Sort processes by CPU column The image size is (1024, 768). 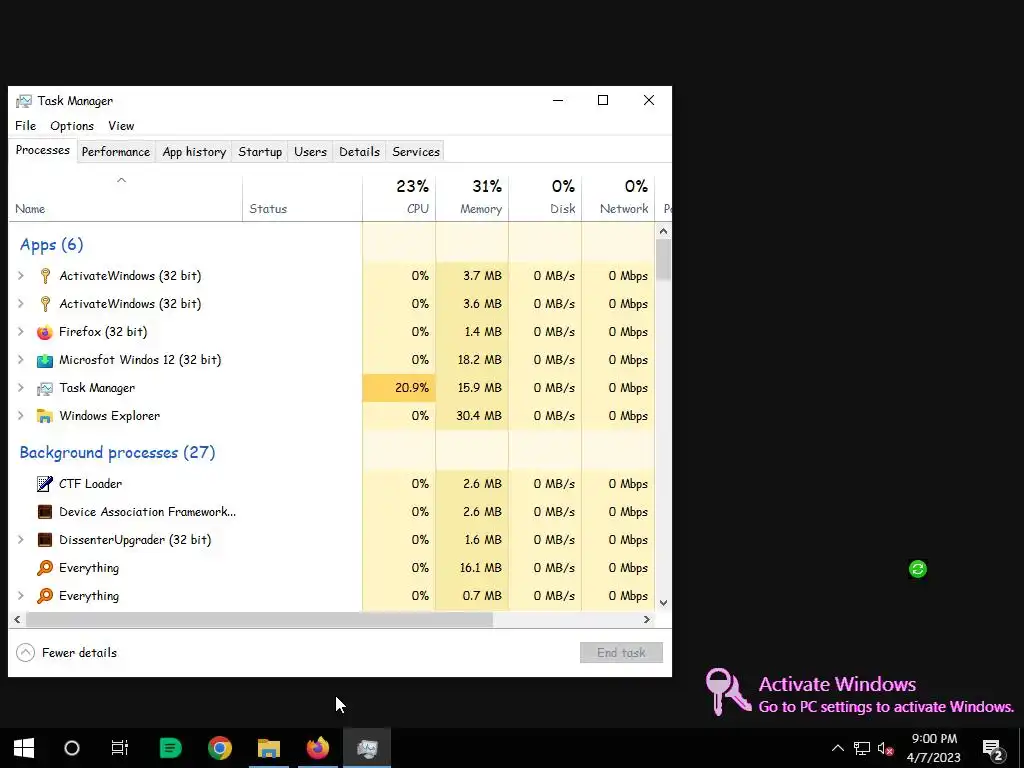point(399,199)
